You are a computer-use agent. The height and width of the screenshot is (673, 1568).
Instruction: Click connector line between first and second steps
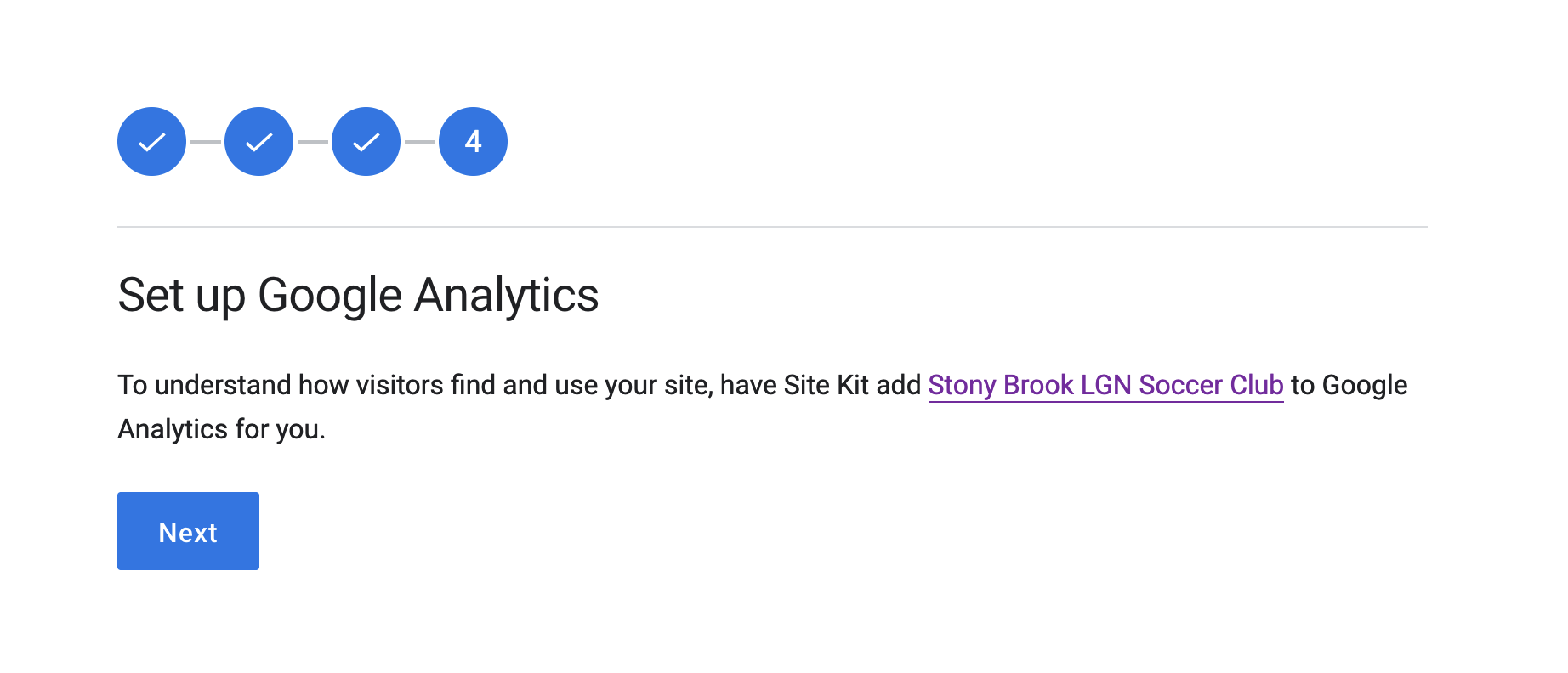[x=205, y=142]
